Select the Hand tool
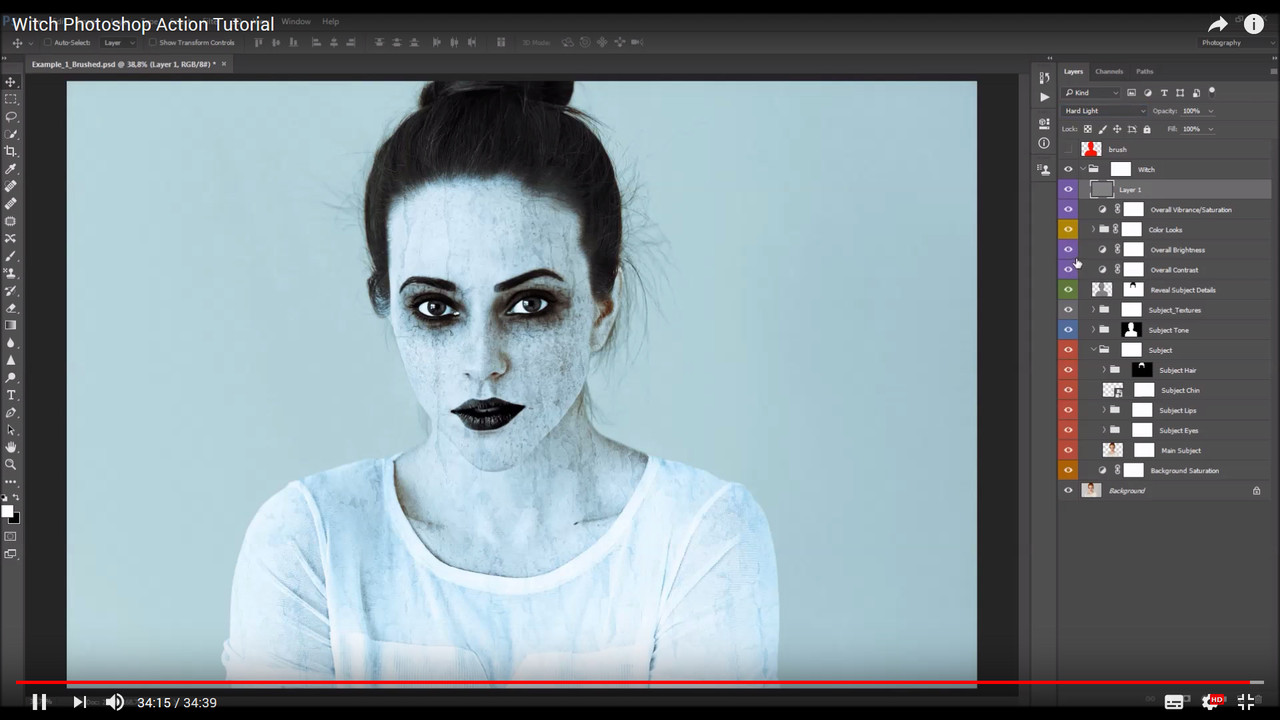 pos(11,447)
